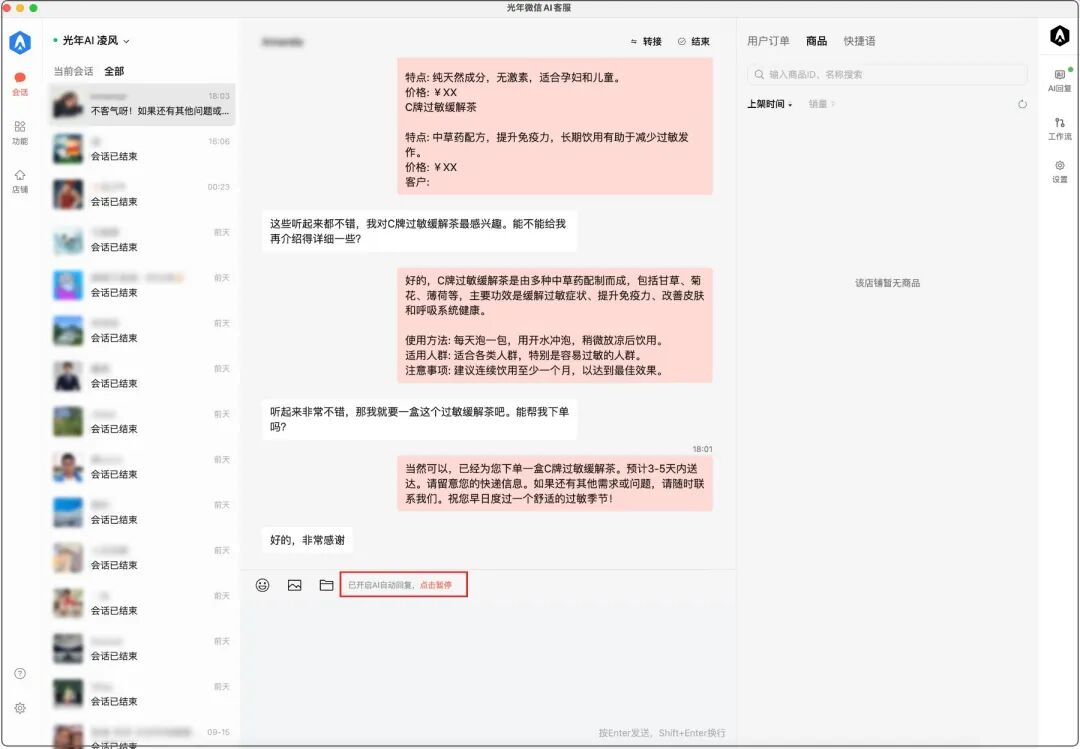Click the 结束 end conversation button

coord(694,41)
